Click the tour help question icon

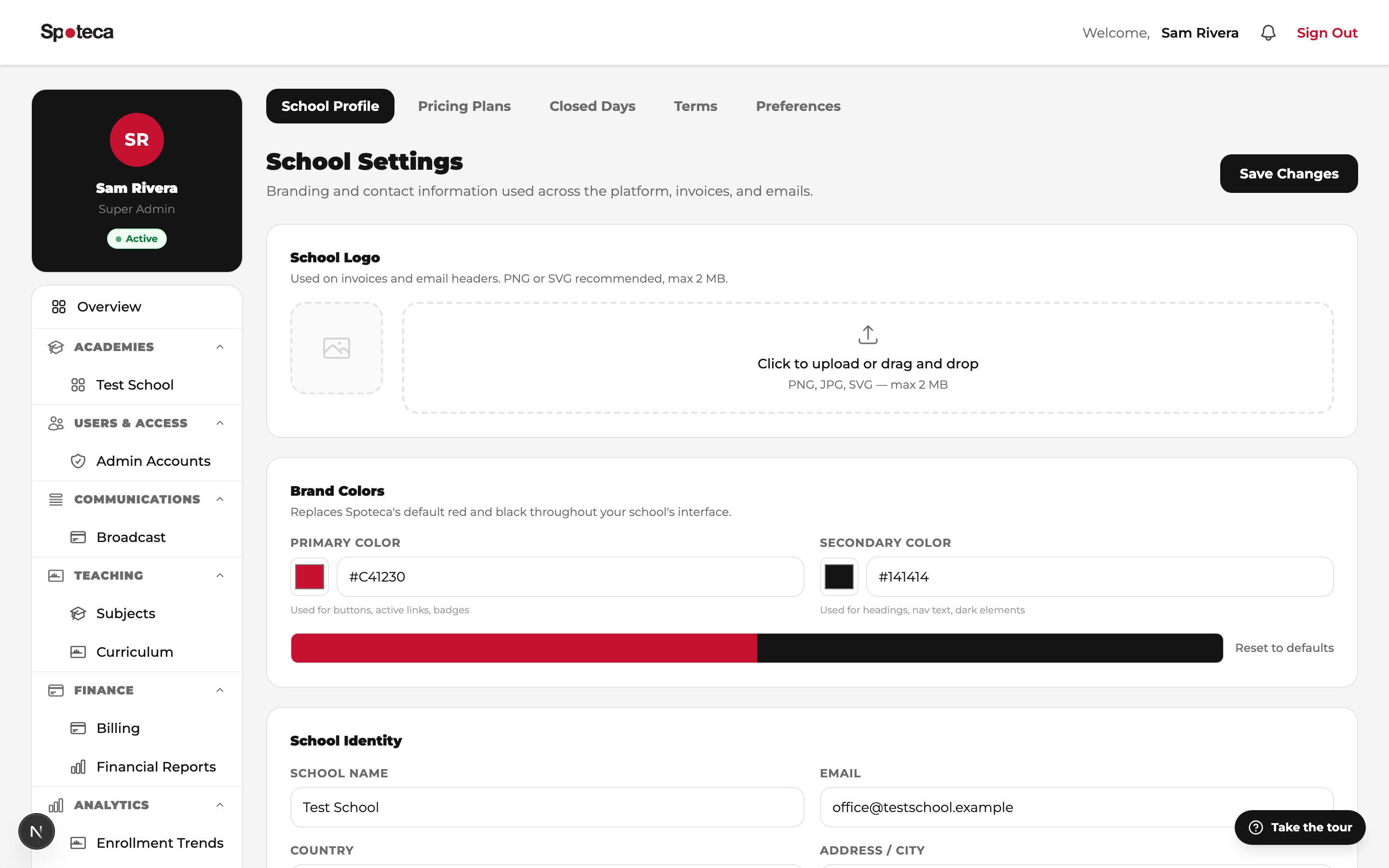click(1255, 827)
